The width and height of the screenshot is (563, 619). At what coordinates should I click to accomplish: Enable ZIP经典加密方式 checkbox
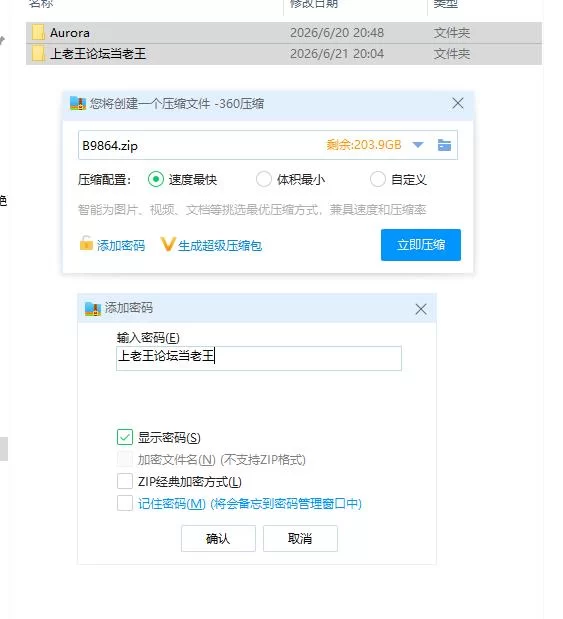coord(125,481)
